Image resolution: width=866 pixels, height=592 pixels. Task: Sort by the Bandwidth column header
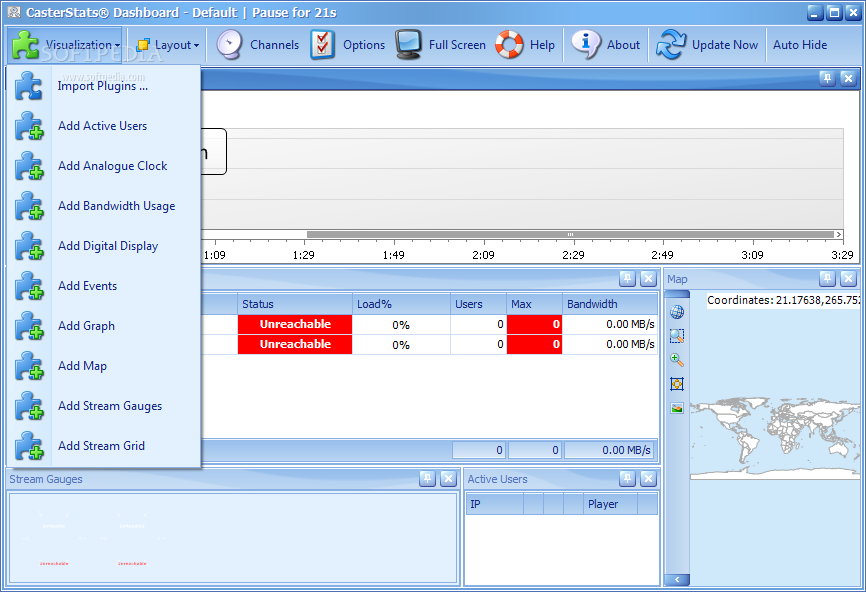610,304
